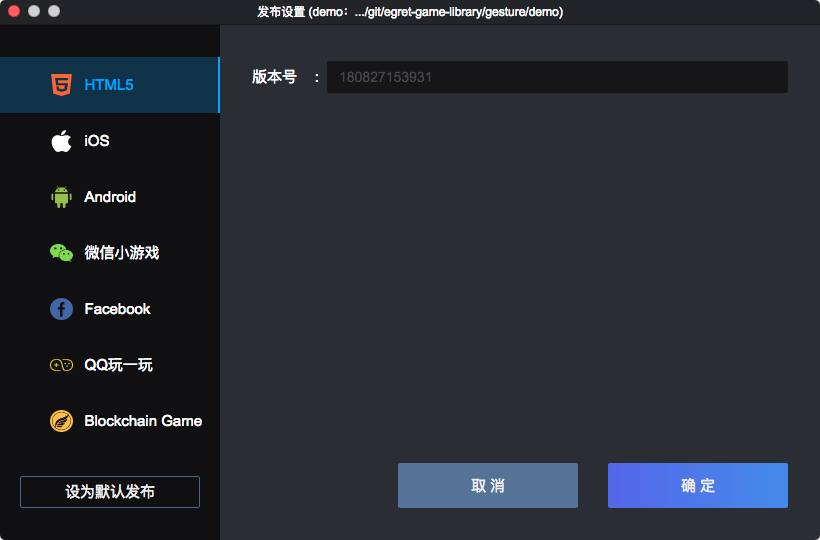The height and width of the screenshot is (540, 820).
Task: Click the Apple logo icon
Action: click(61, 141)
